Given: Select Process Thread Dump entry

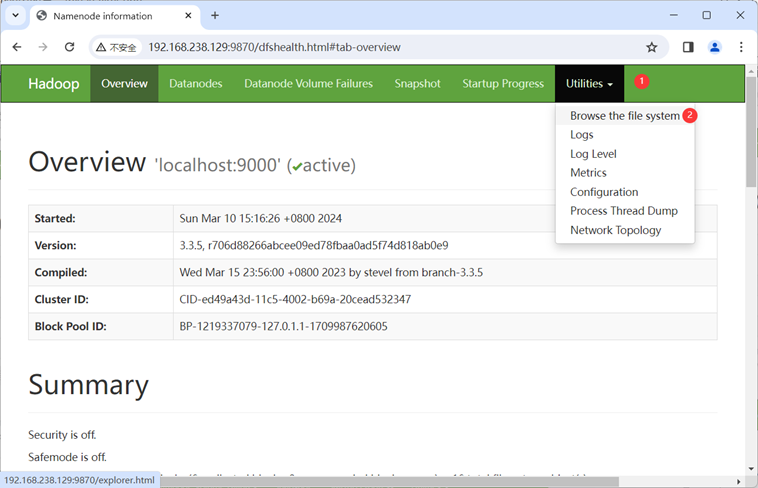Looking at the screenshot, I should point(624,211).
